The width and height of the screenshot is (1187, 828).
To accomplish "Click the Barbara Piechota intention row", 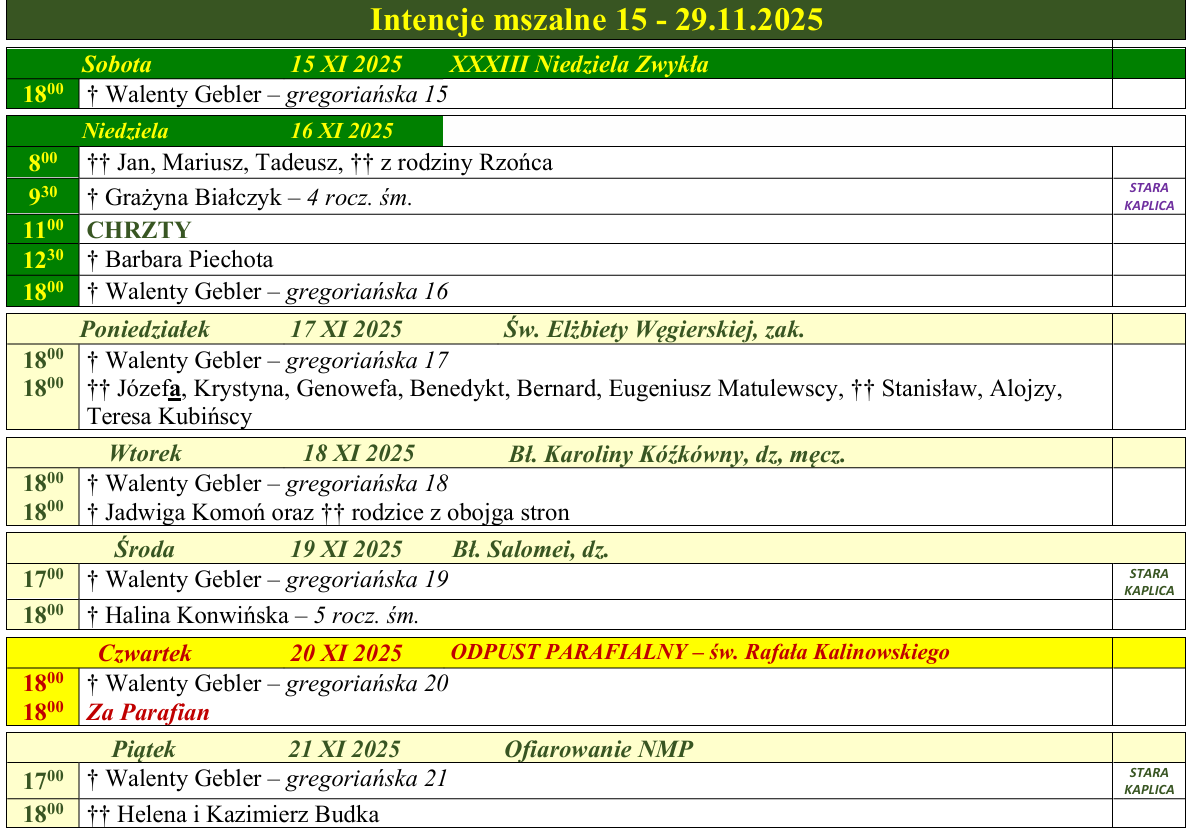I will coord(180,260).
